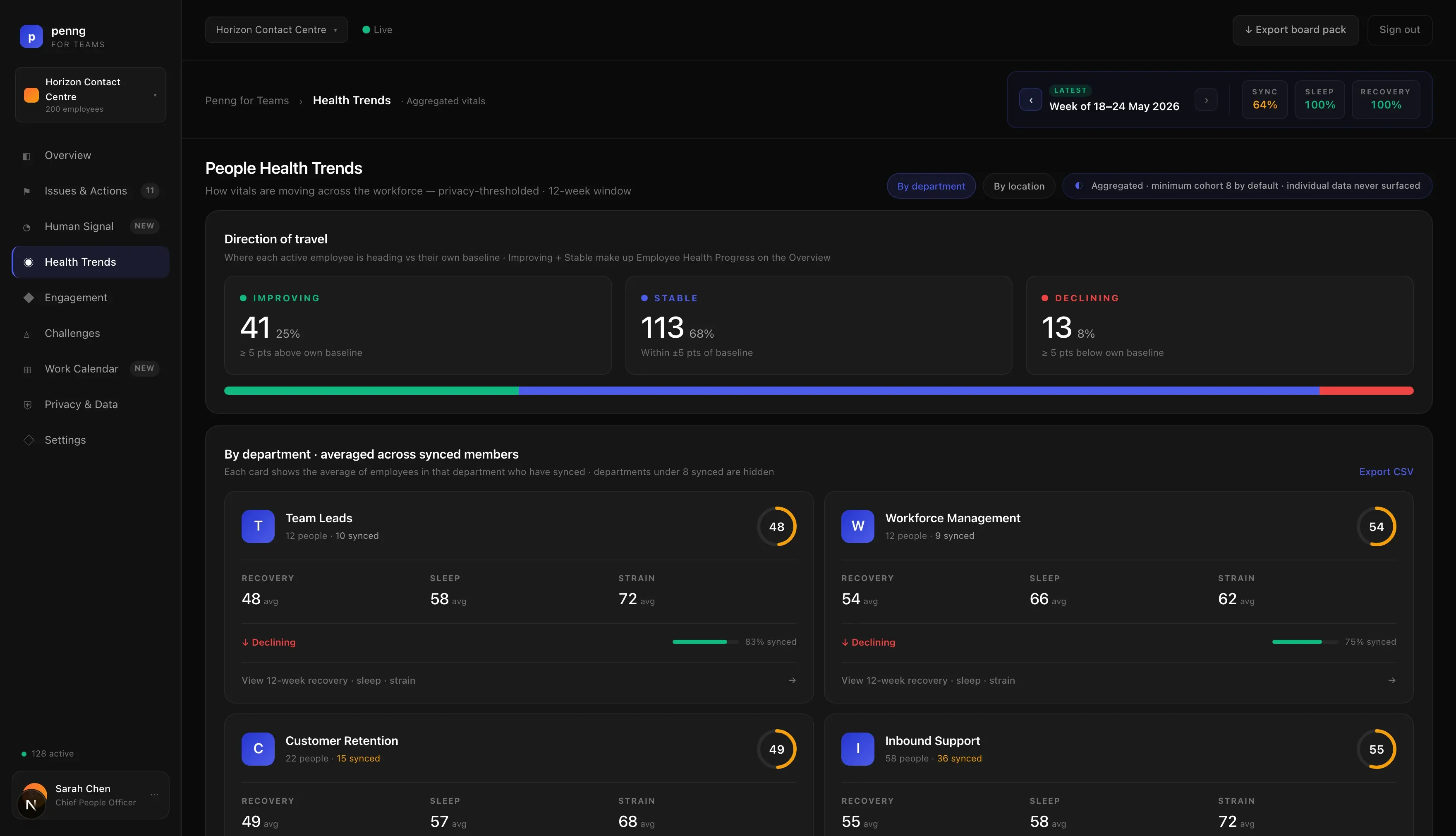
Task: Click the SYNC 64% indicator
Action: (1264, 100)
